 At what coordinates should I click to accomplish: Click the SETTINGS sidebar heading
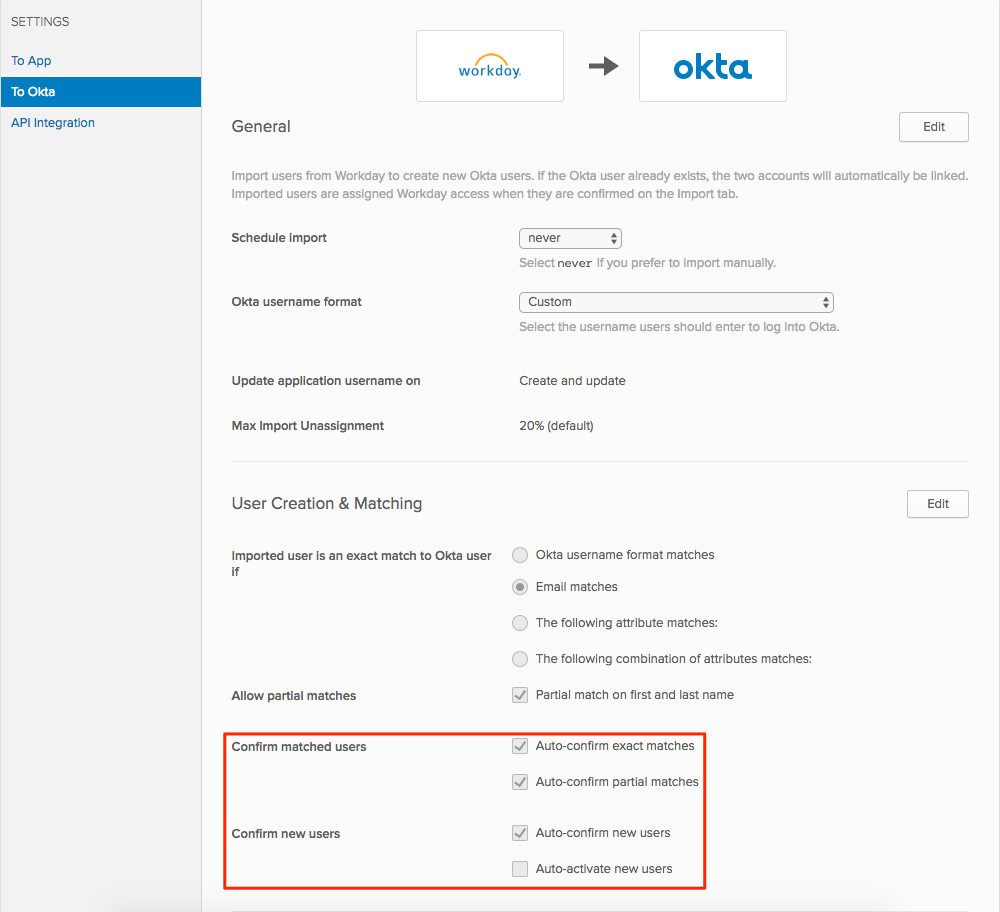(40, 22)
